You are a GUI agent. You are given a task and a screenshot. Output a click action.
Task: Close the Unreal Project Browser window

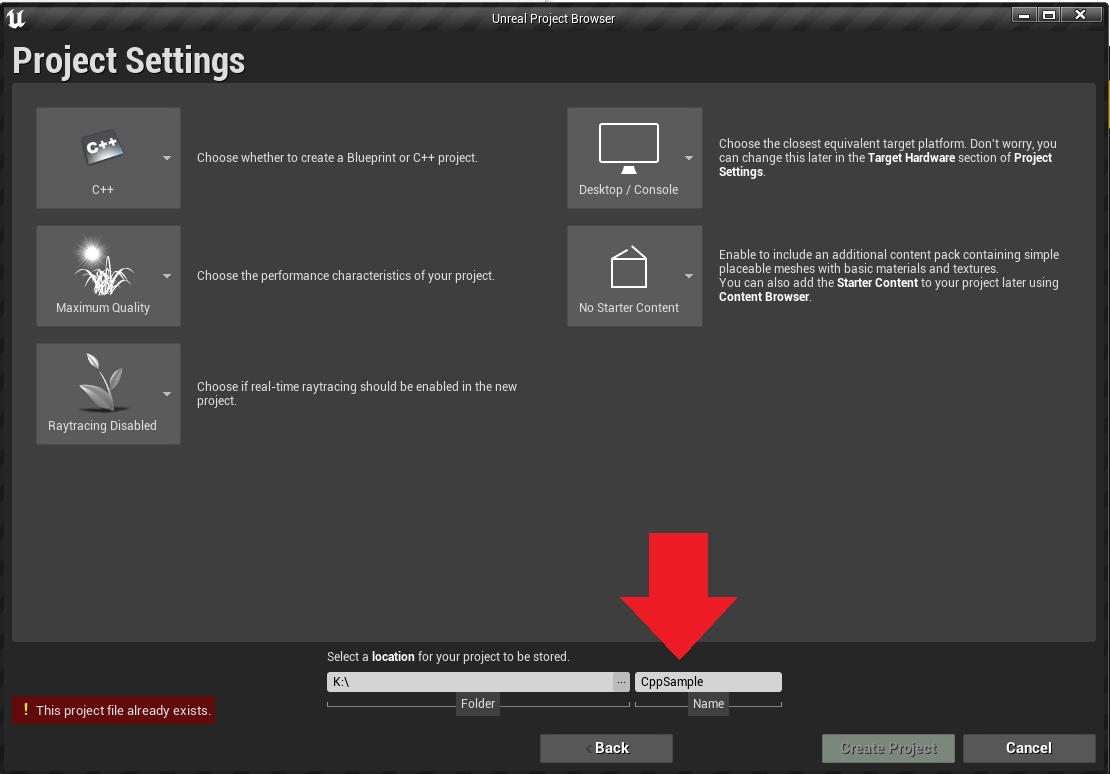pyautogui.click(x=1080, y=15)
